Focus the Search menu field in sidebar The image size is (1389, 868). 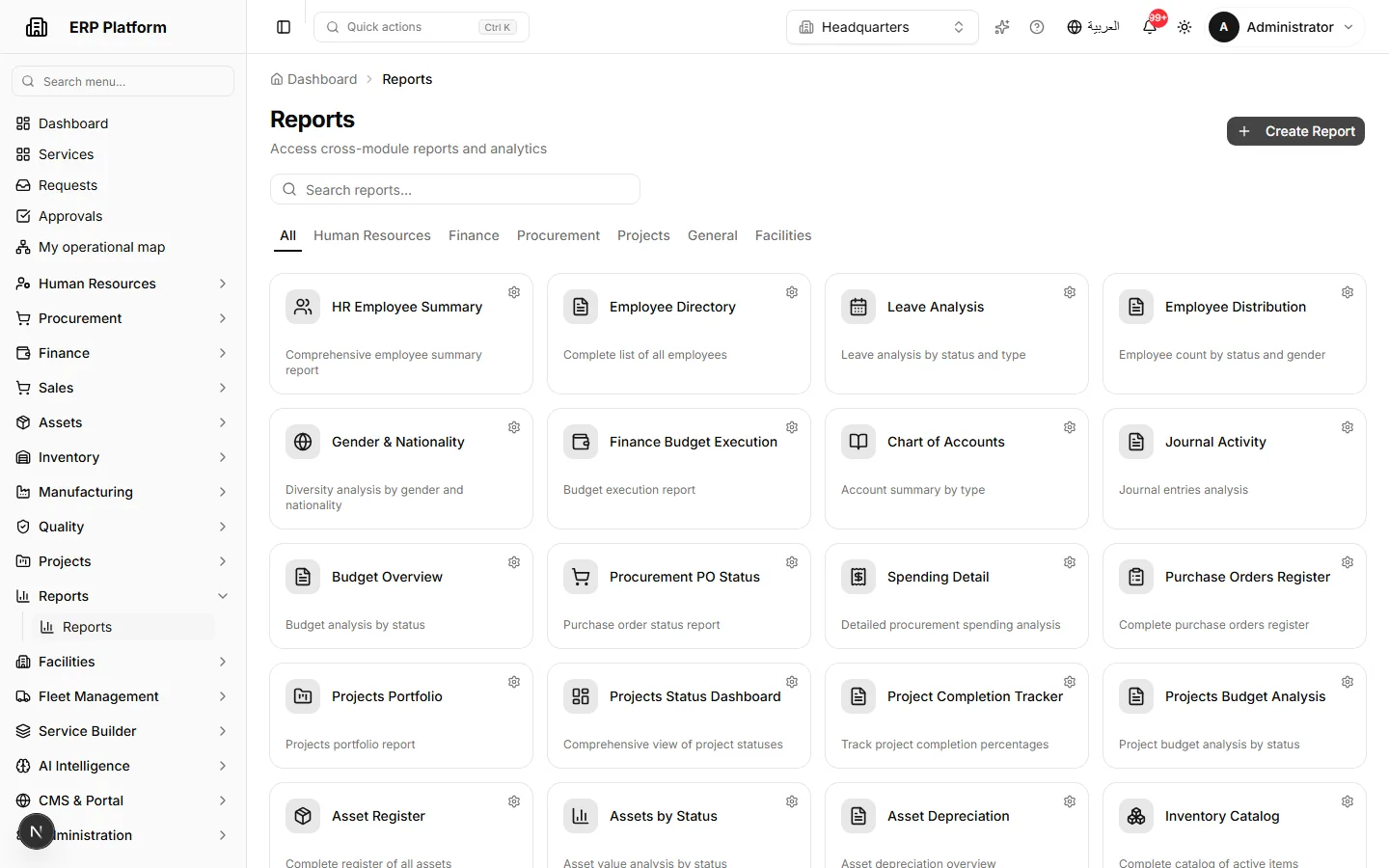click(123, 81)
